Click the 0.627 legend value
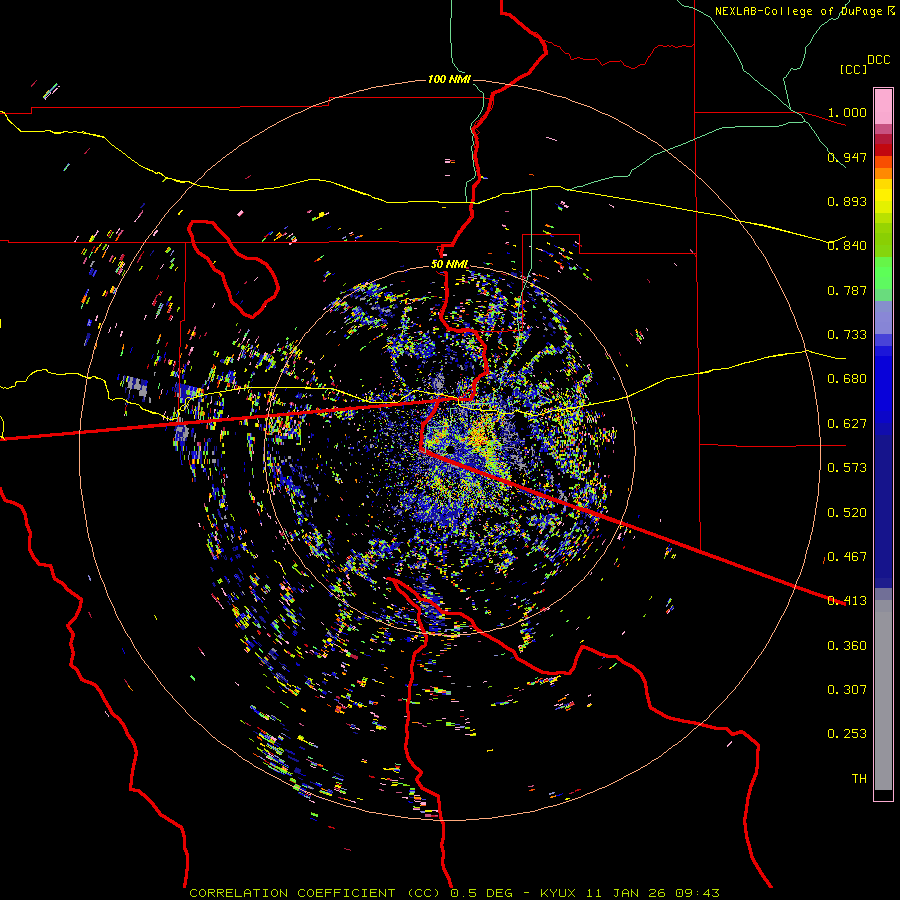 point(847,424)
